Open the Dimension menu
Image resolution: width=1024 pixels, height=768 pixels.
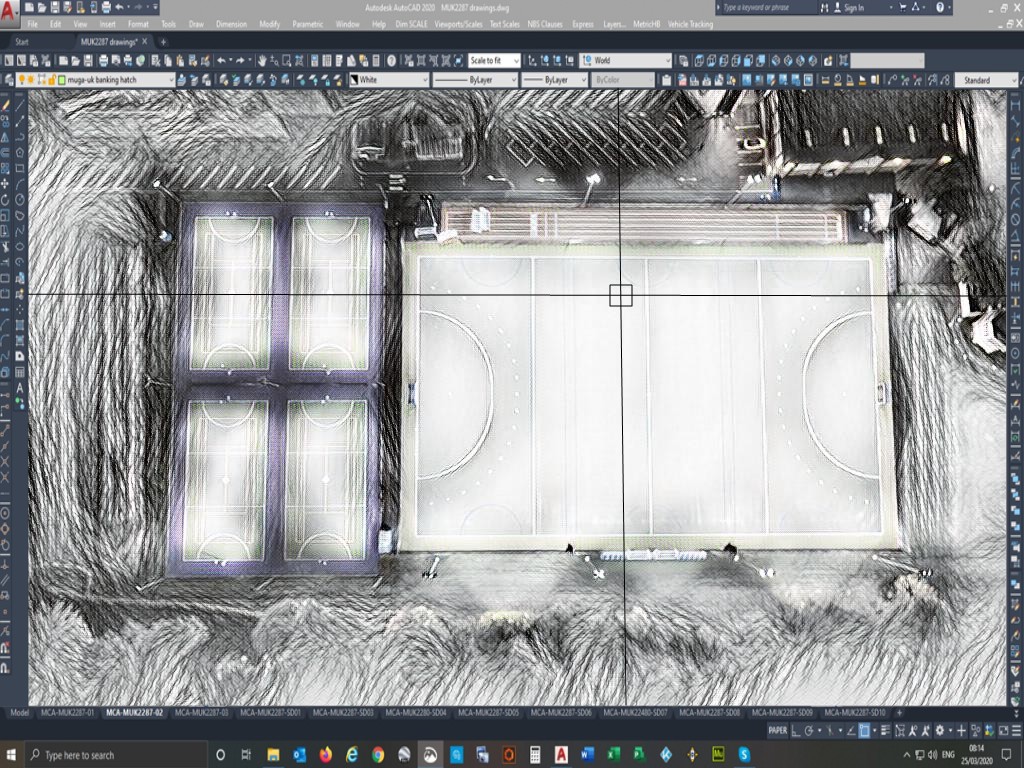[x=231, y=23]
